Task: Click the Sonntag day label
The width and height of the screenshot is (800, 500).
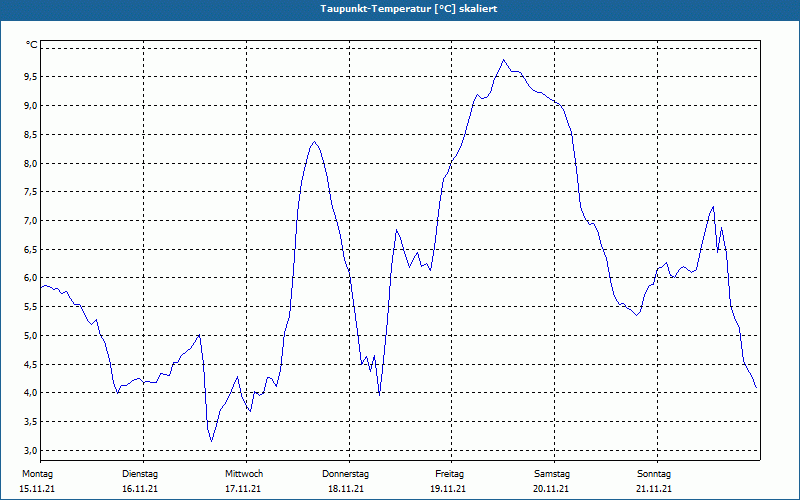Action: [654, 474]
